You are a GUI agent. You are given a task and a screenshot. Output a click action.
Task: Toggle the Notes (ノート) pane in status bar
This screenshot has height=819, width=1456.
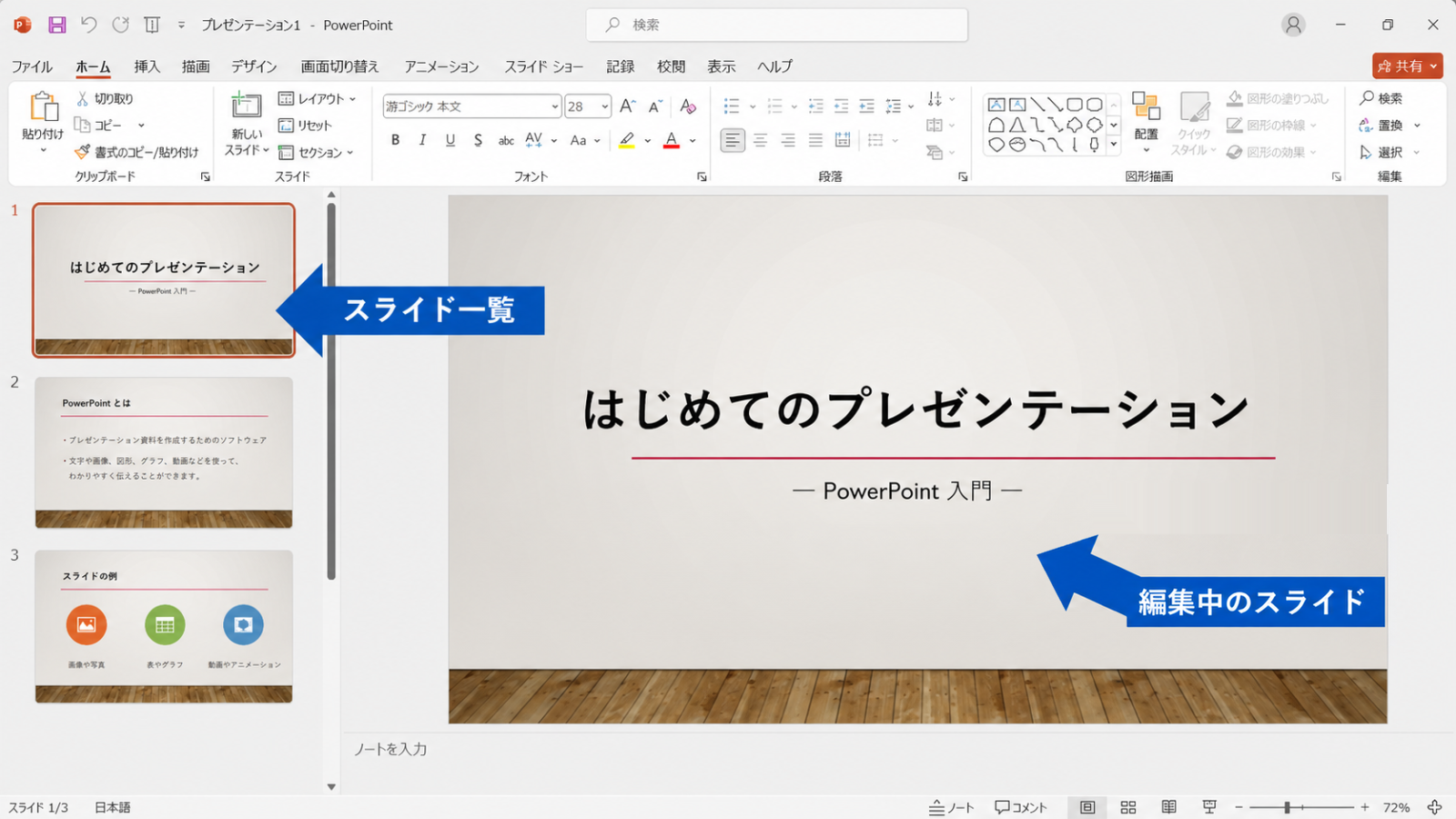click(x=951, y=807)
